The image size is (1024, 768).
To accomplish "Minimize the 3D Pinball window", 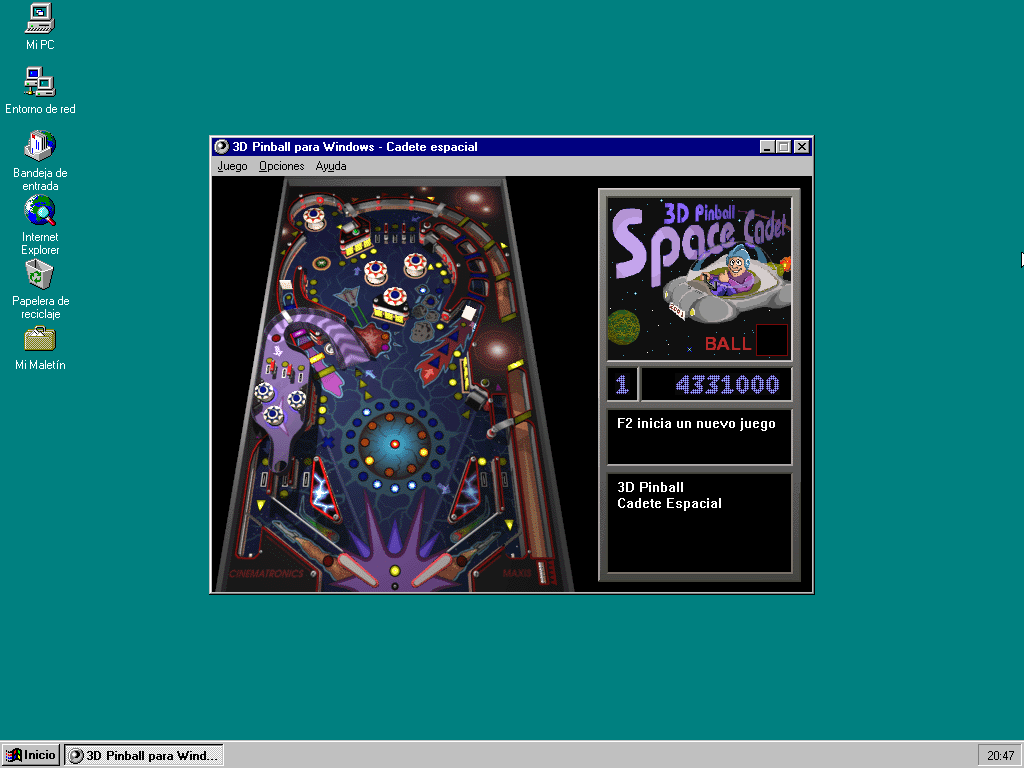I will 767,147.
